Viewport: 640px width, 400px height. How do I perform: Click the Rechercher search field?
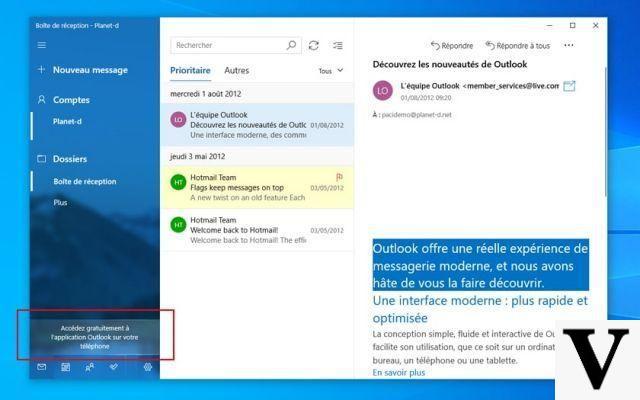pyautogui.click(x=236, y=45)
